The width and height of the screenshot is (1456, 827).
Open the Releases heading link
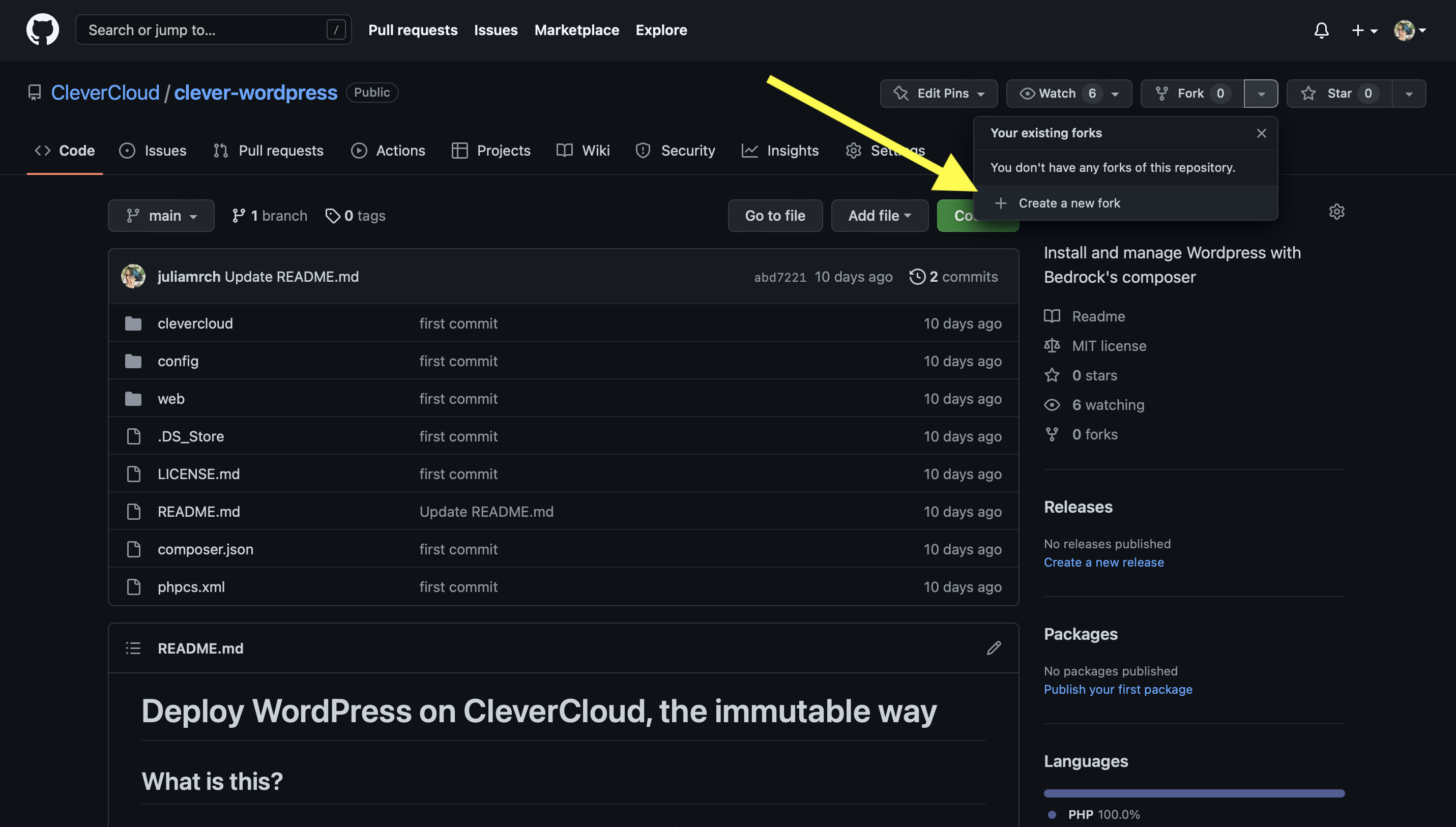pos(1078,507)
